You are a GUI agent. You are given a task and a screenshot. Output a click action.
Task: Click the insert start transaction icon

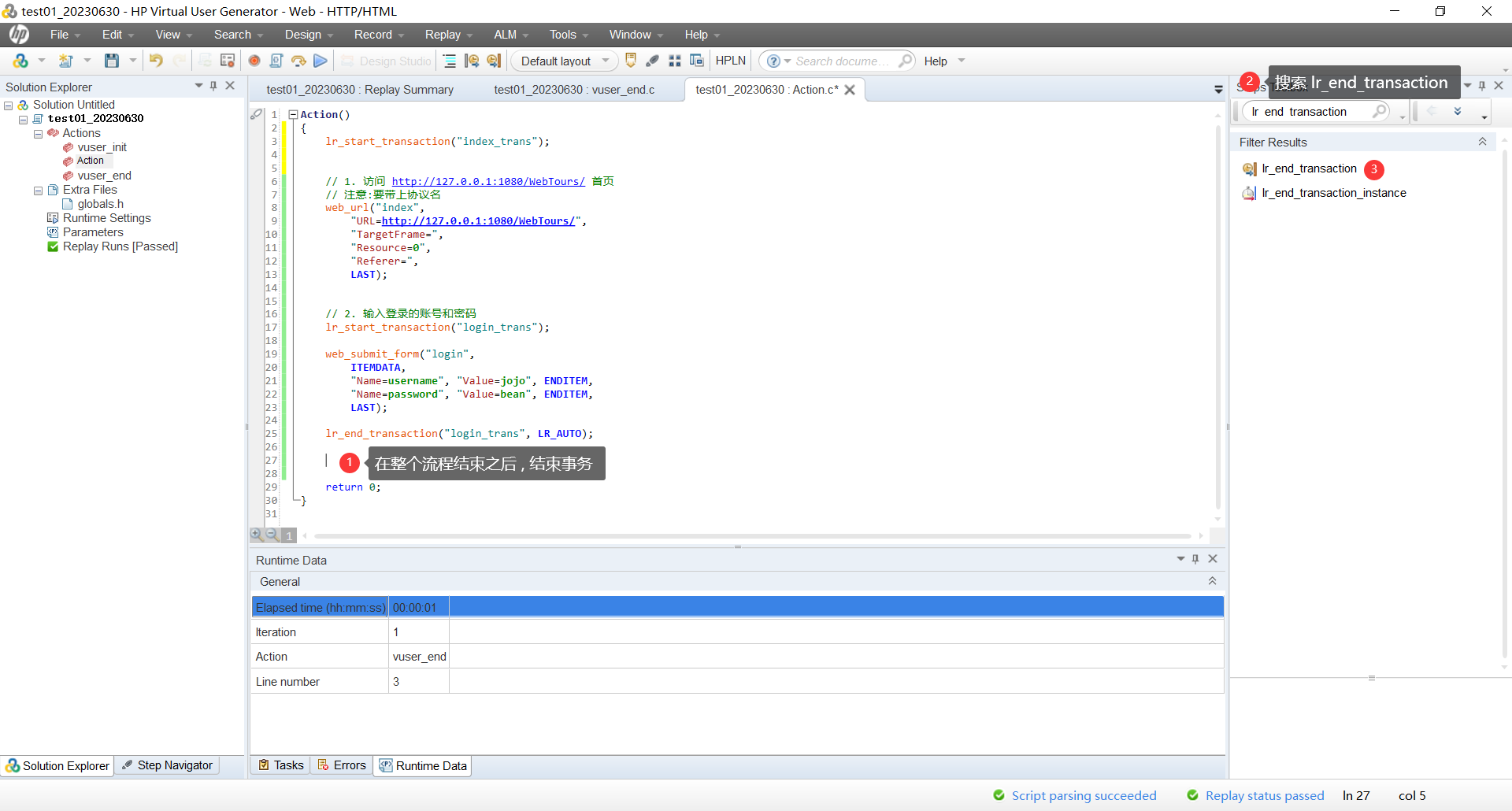click(472, 61)
